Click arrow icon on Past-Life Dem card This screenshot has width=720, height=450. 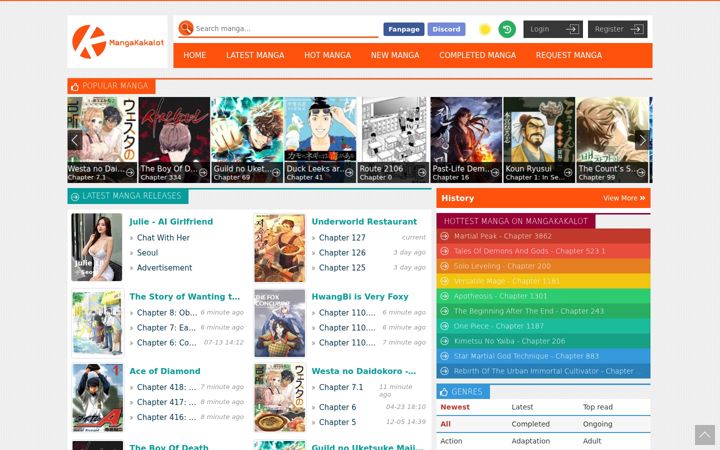495,173
